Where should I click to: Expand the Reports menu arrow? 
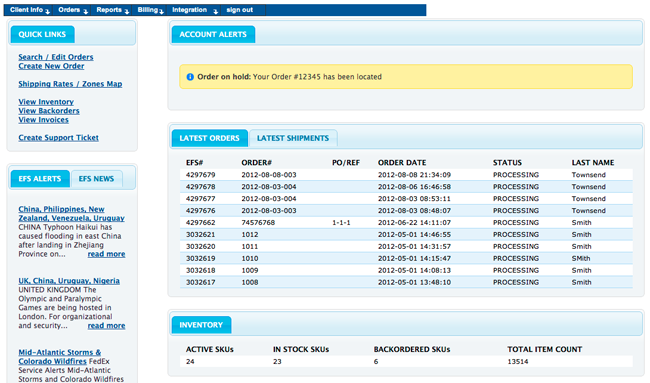pyautogui.click(x=127, y=12)
